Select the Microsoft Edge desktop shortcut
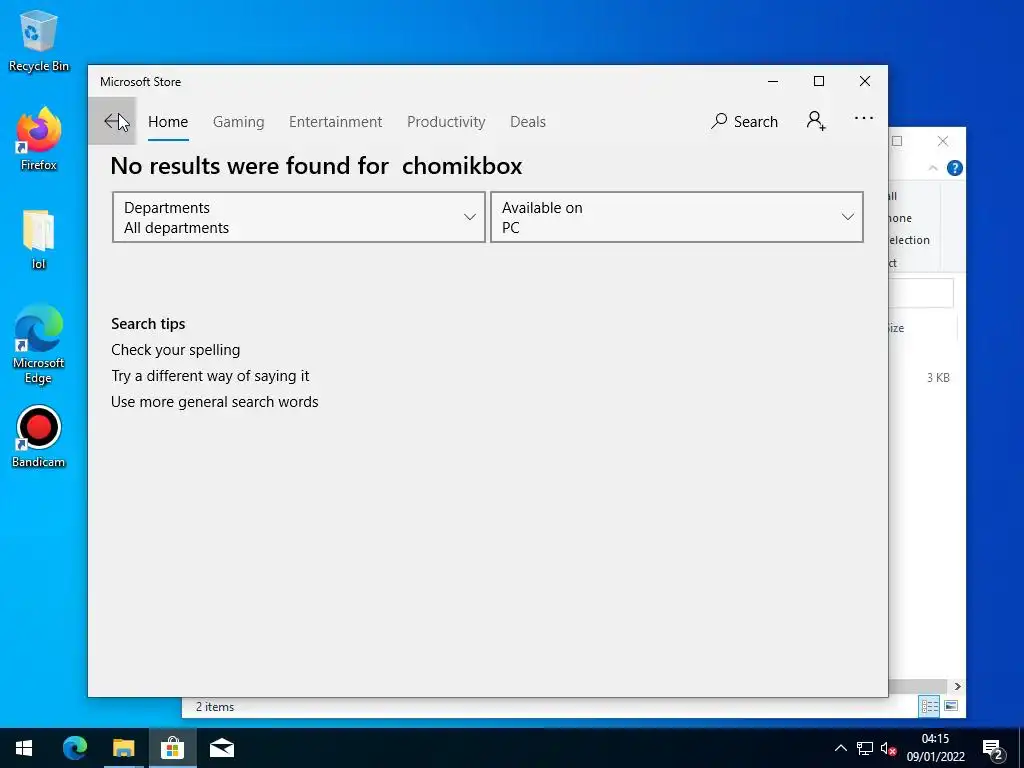The image size is (1024, 768). click(x=39, y=345)
